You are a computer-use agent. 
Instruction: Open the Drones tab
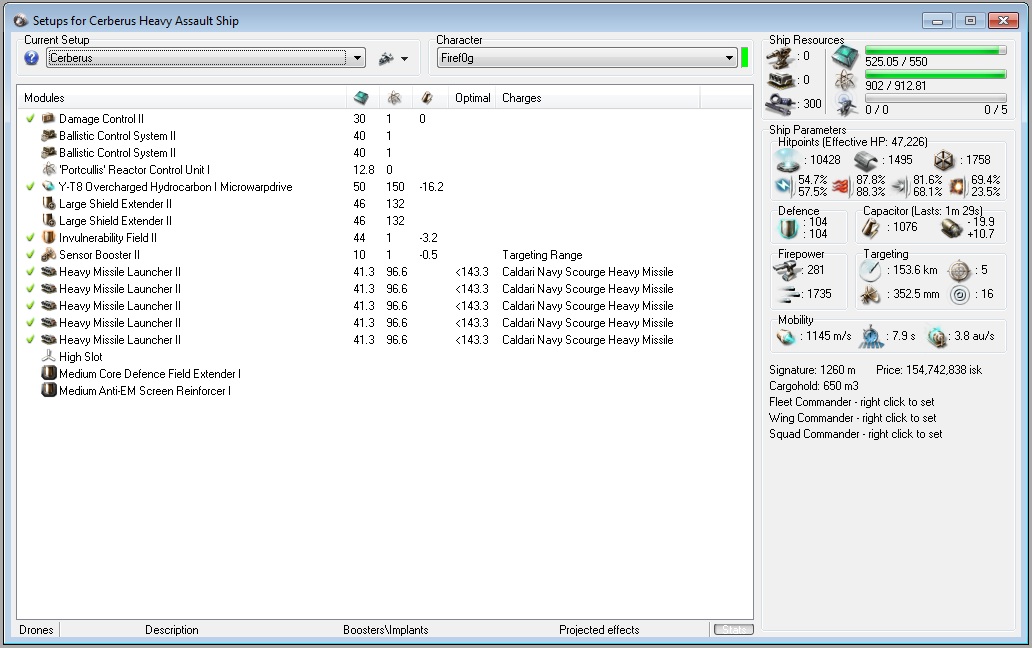(x=36, y=630)
